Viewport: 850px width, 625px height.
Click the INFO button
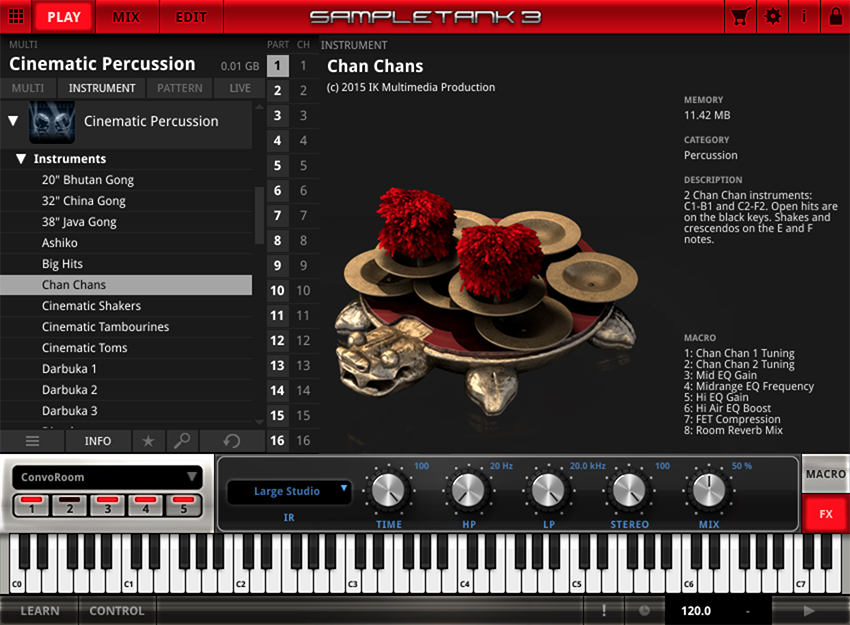[98, 441]
